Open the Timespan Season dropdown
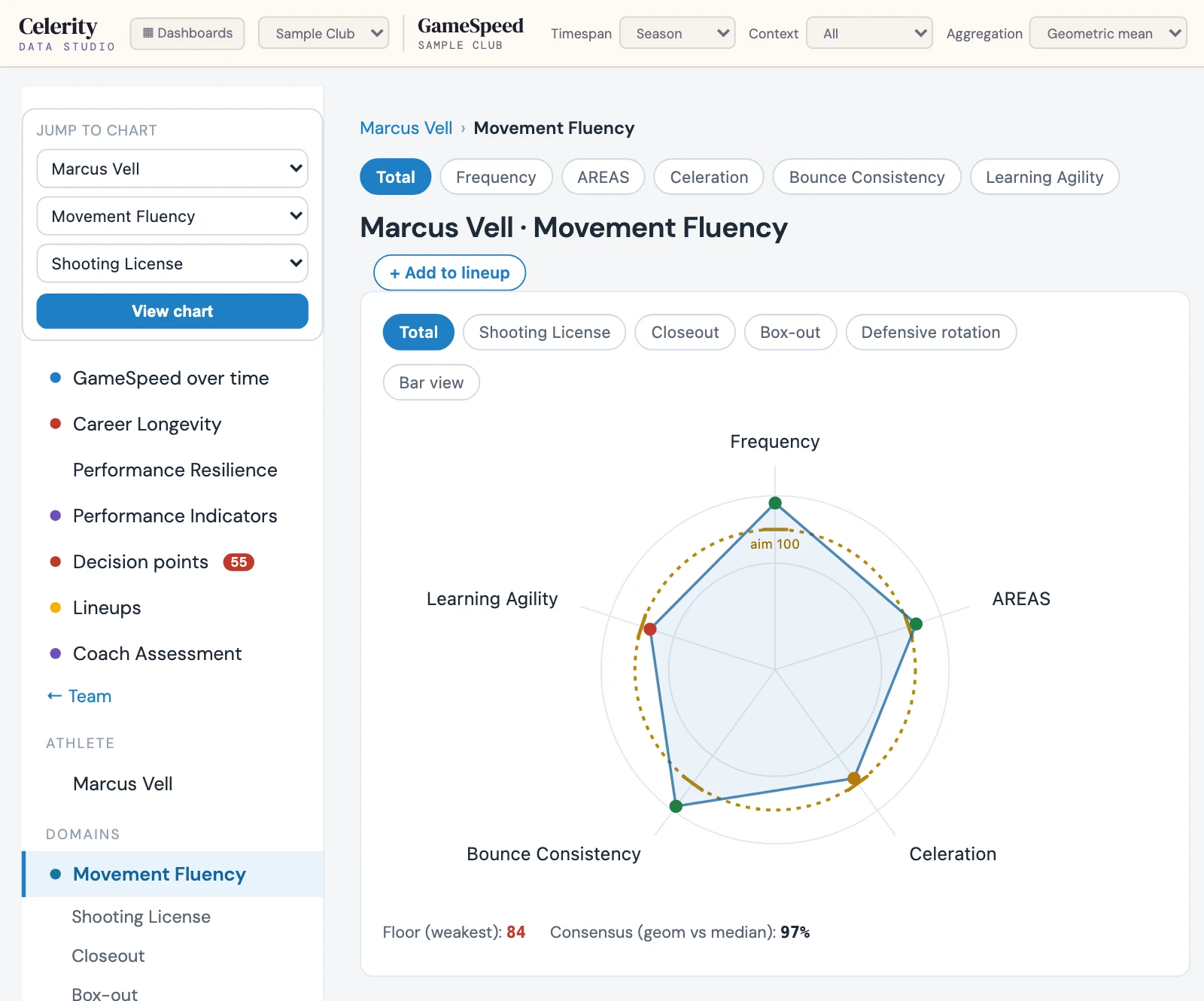The width and height of the screenshot is (1204, 1001). pos(676,33)
